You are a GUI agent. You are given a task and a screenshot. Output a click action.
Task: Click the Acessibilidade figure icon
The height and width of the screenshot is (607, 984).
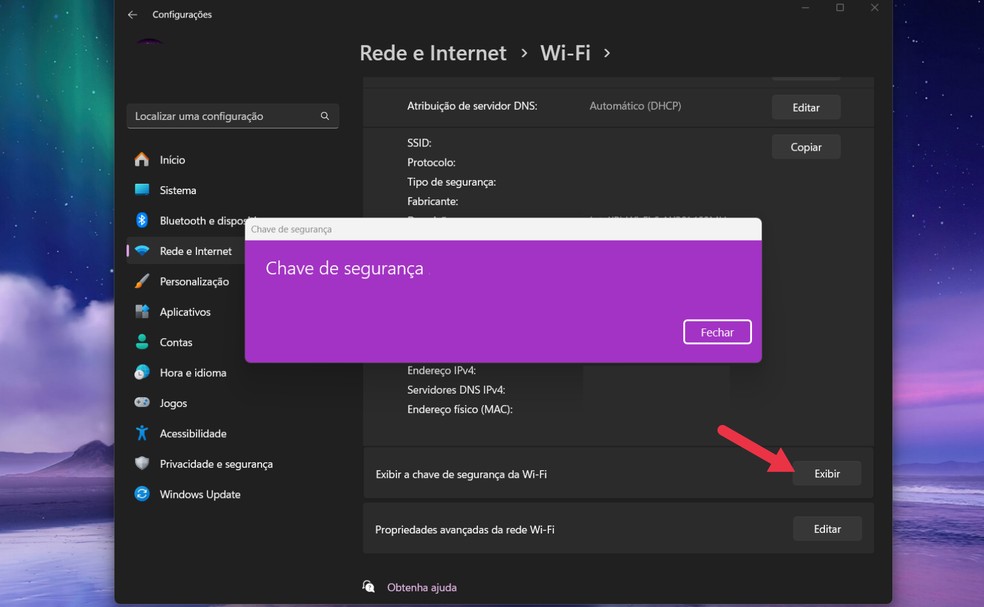(x=142, y=433)
